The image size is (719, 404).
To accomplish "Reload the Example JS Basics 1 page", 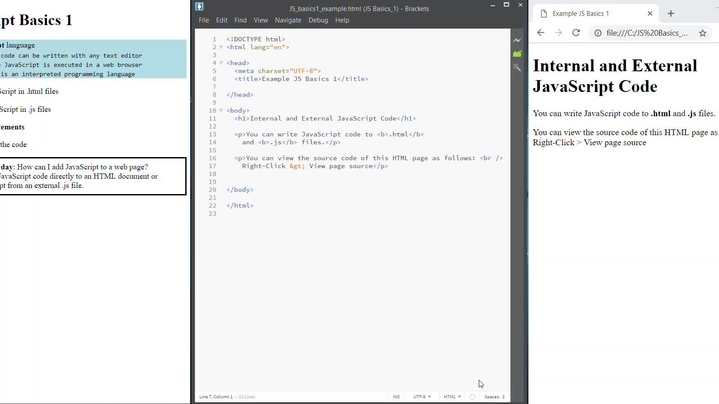I will tap(576, 33).
